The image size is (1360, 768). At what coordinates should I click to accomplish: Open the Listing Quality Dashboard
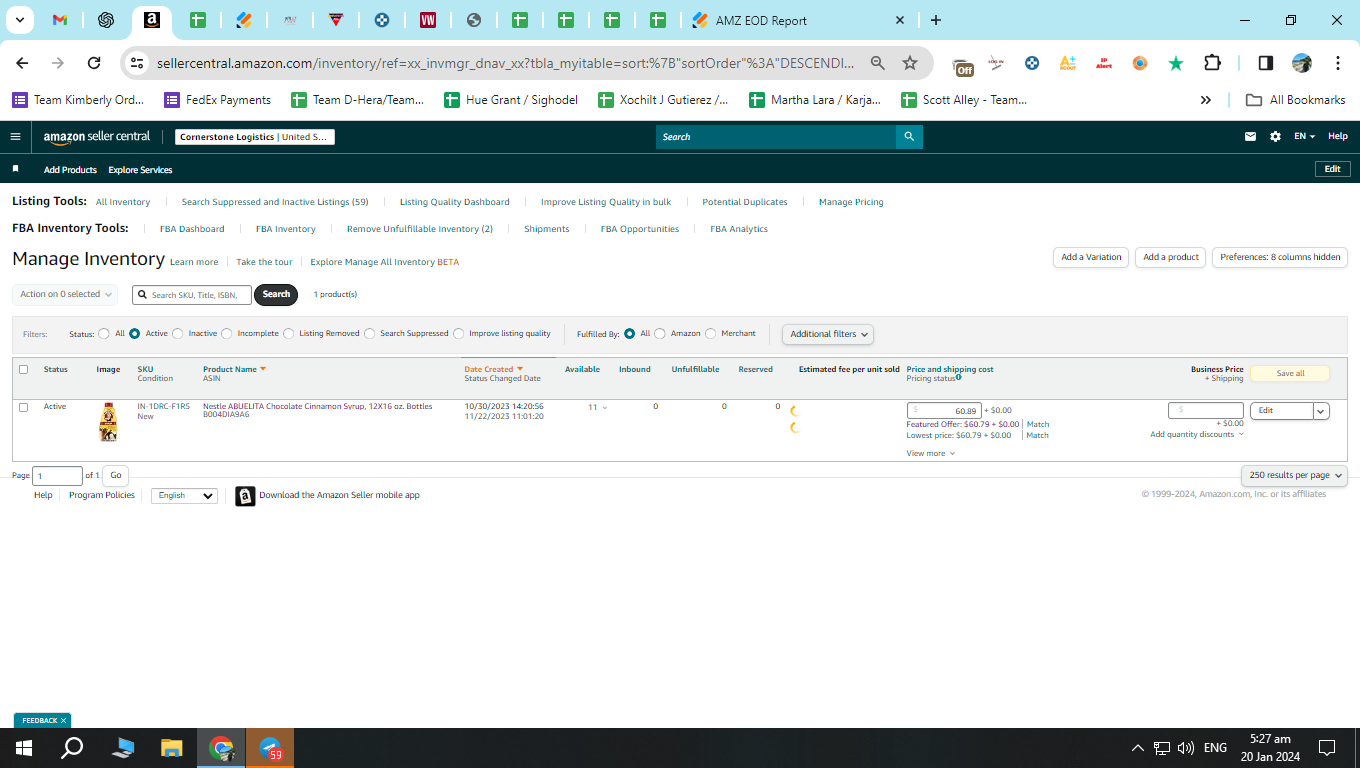[454, 202]
